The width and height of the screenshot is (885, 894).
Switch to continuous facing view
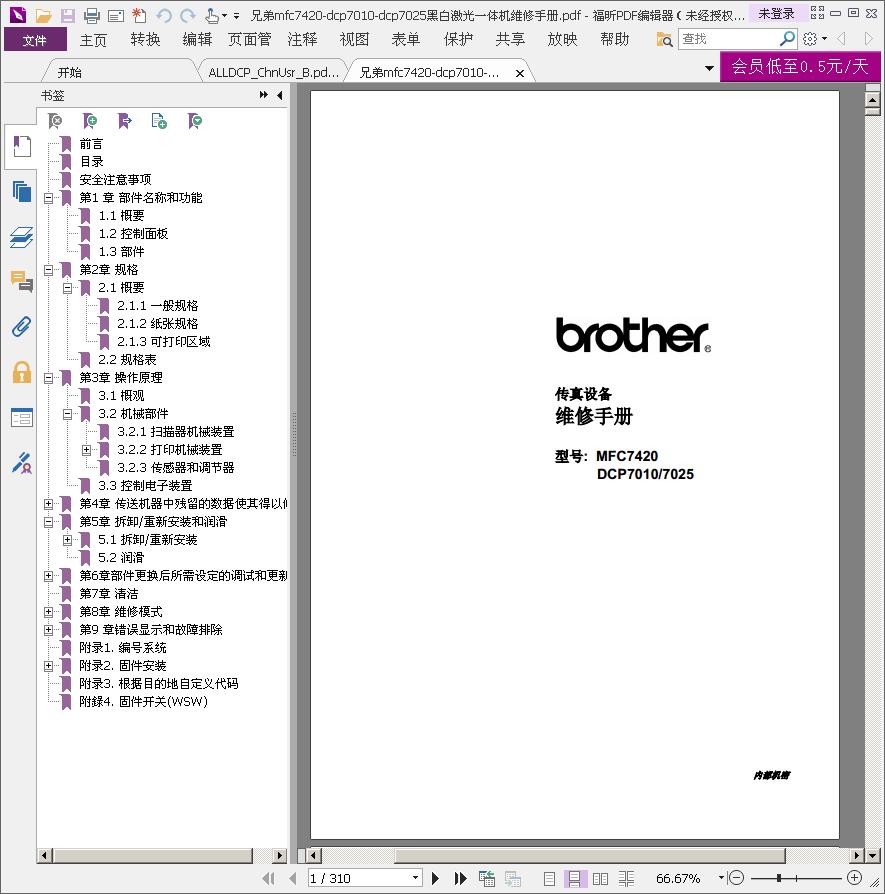(627, 879)
